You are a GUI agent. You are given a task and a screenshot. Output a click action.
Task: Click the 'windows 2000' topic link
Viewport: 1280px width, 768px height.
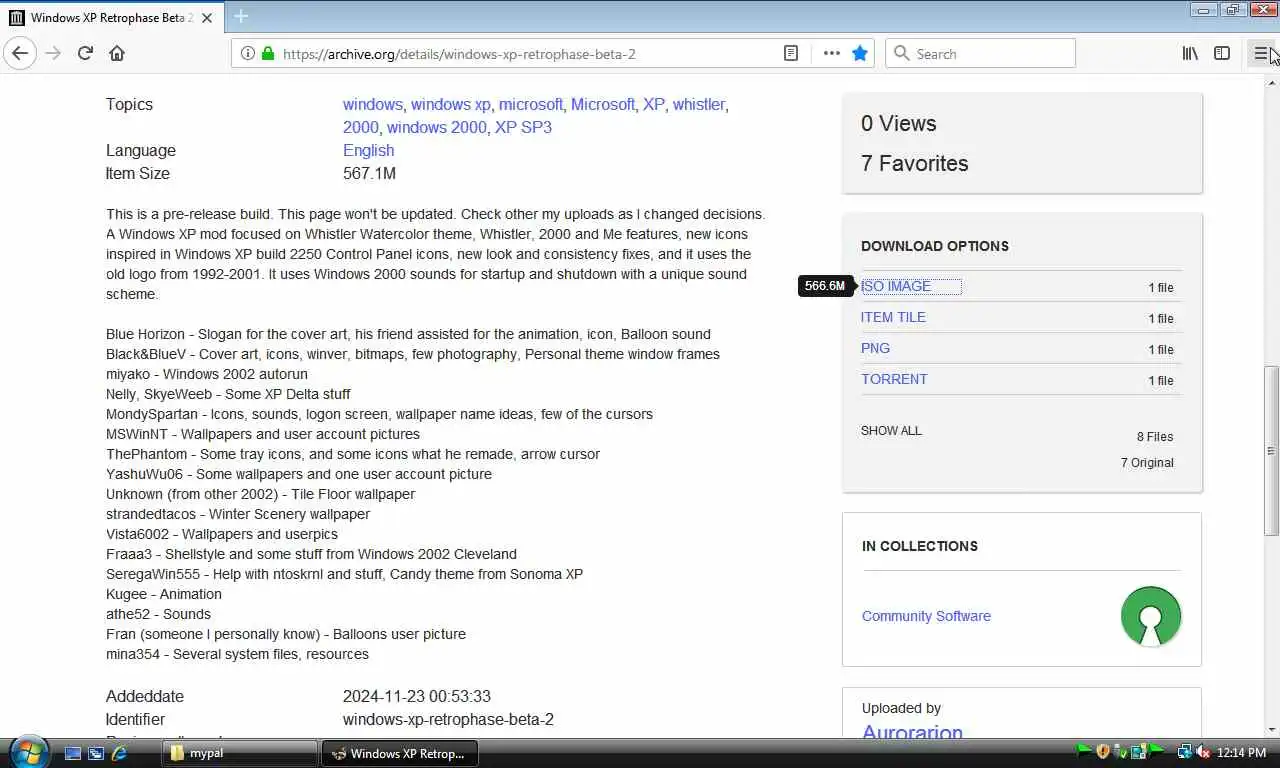click(x=436, y=127)
